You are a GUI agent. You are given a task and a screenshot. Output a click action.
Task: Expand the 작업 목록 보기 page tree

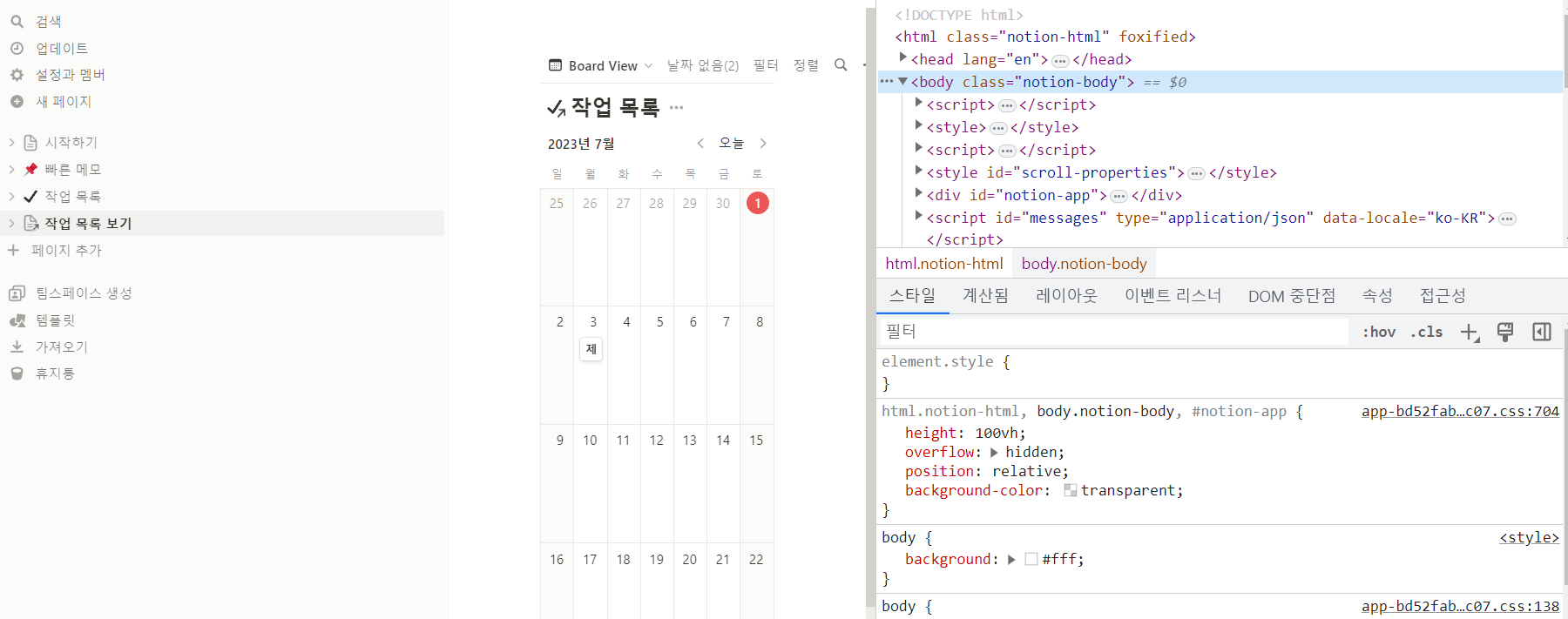[11, 223]
